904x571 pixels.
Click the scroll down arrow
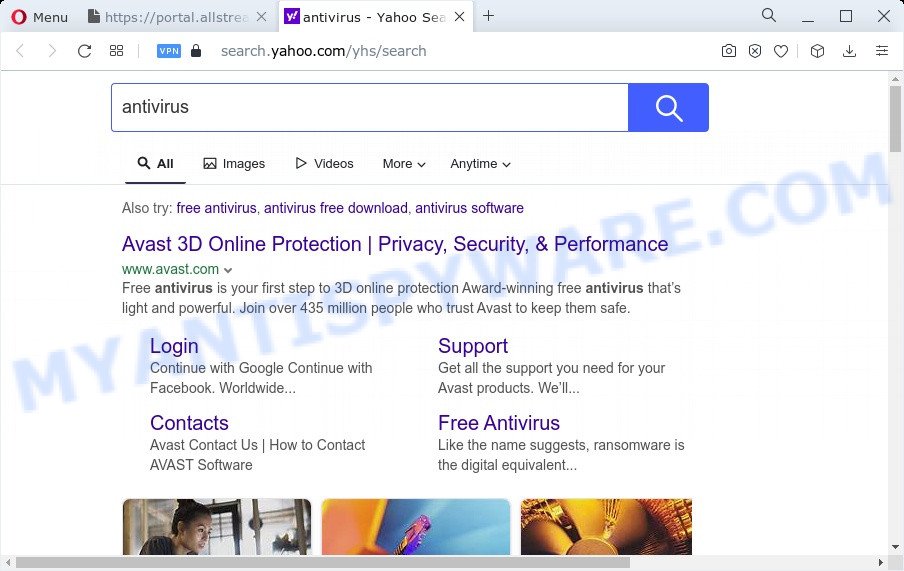895,547
